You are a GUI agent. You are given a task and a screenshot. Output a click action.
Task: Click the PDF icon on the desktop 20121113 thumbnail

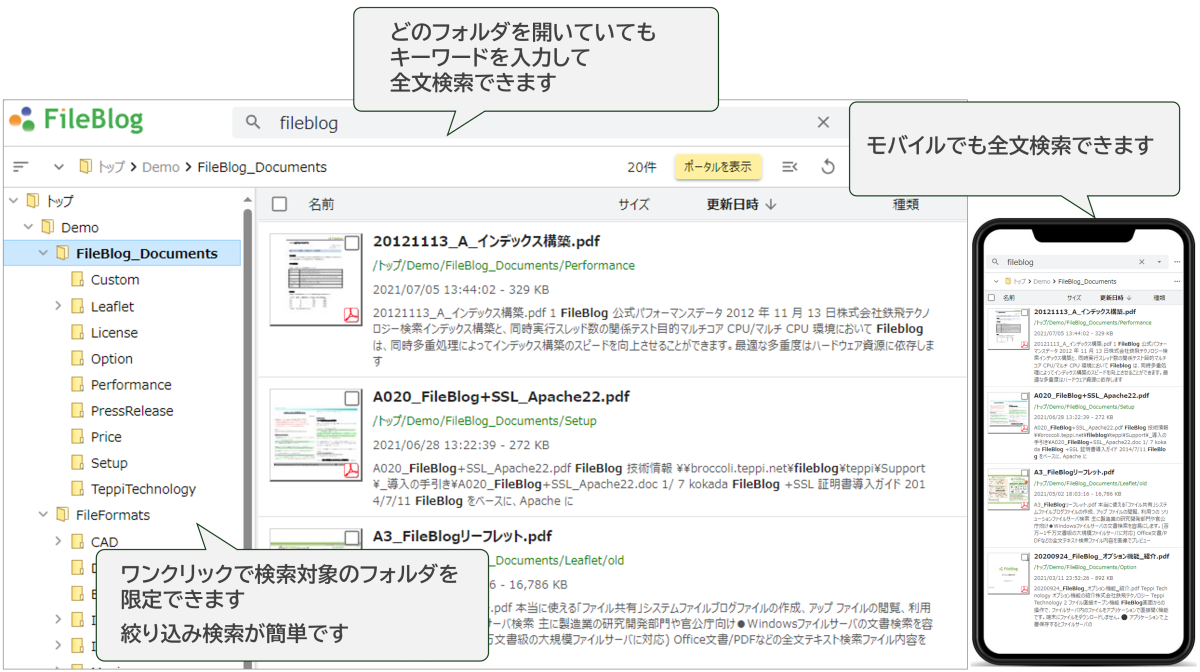coord(352,316)
